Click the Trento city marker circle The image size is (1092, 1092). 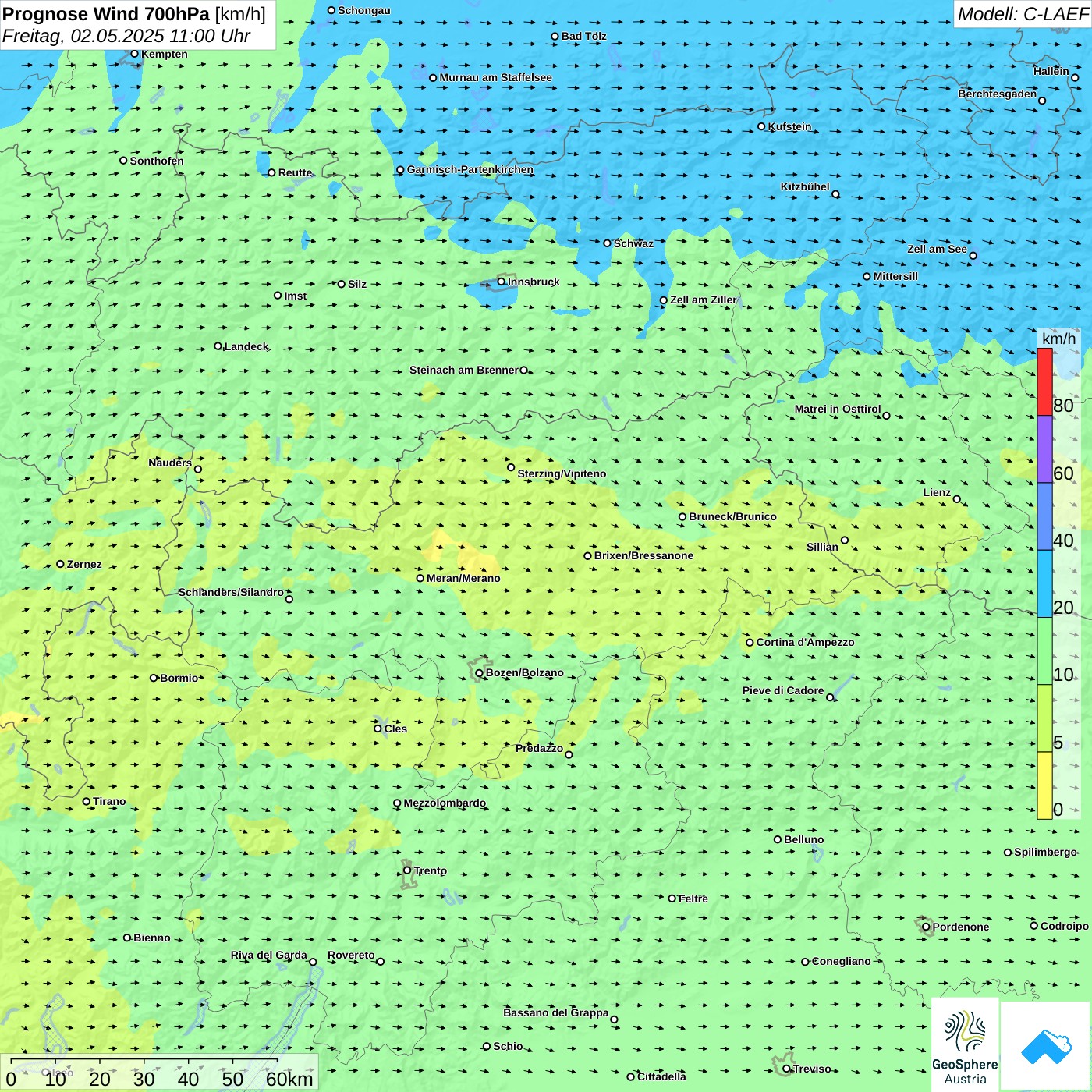[x=407, y=870]
